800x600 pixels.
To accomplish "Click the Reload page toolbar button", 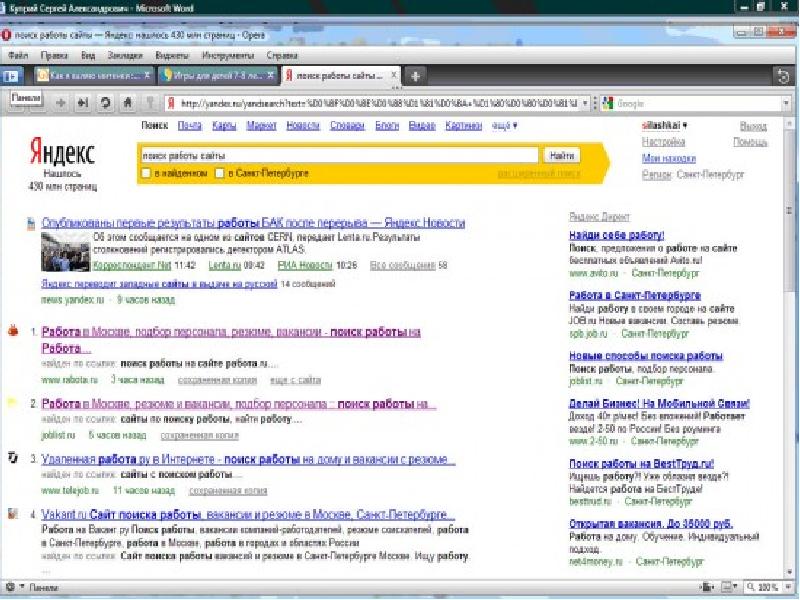I will click(104, 102).
